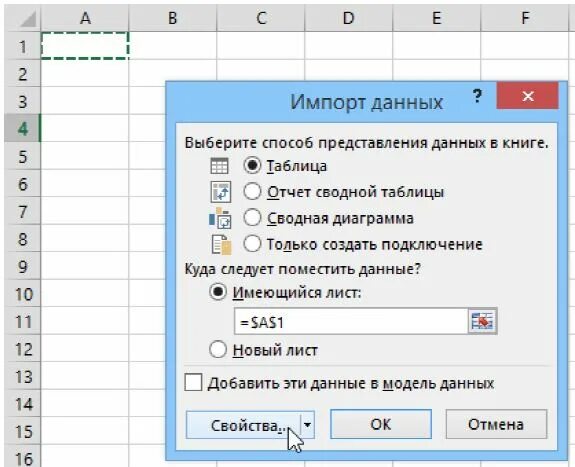
Task: Click the table icon beside Таблица
Action: tap(219, 166)
